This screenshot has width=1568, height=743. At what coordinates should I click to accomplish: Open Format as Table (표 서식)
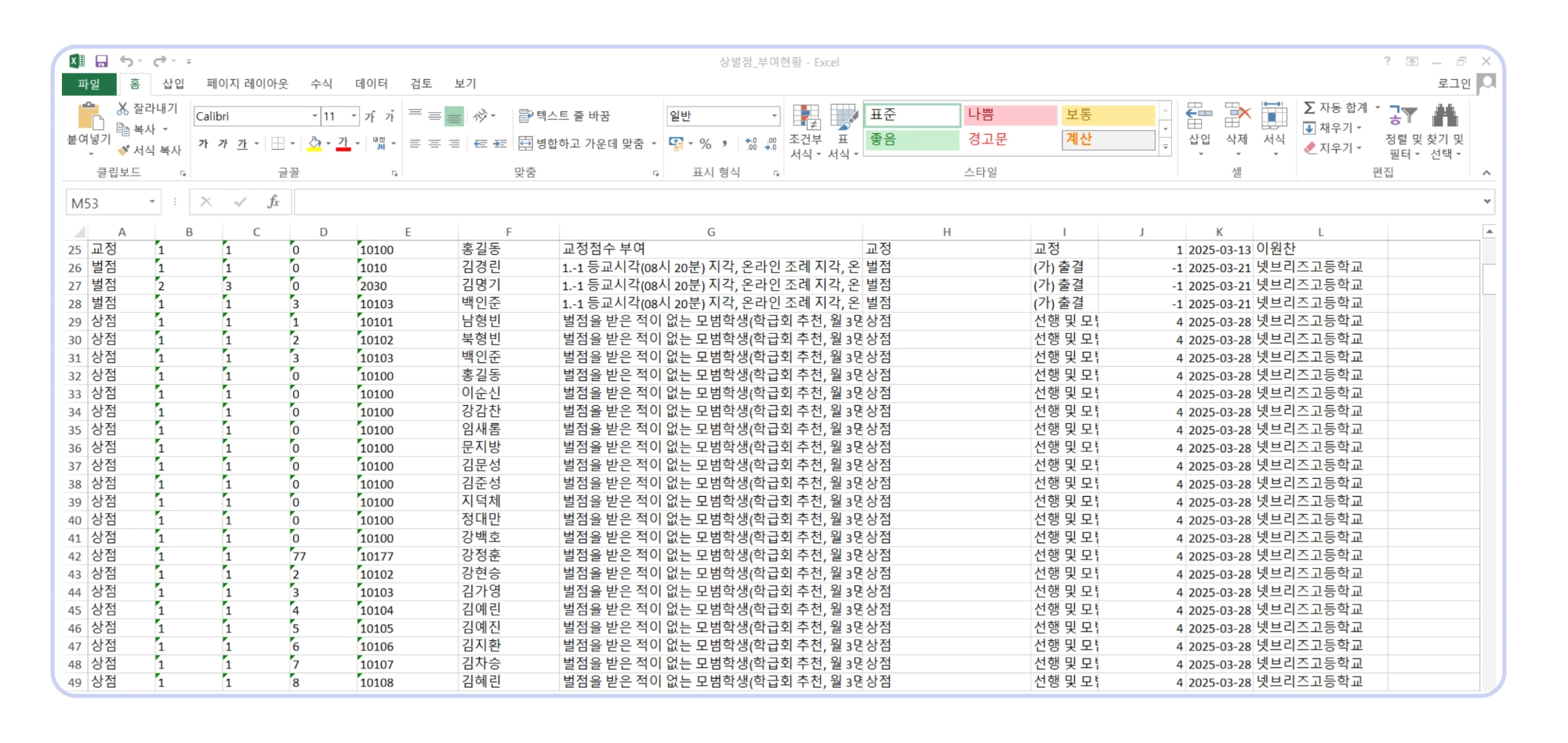pyautogui.click(x=843, y=132)
